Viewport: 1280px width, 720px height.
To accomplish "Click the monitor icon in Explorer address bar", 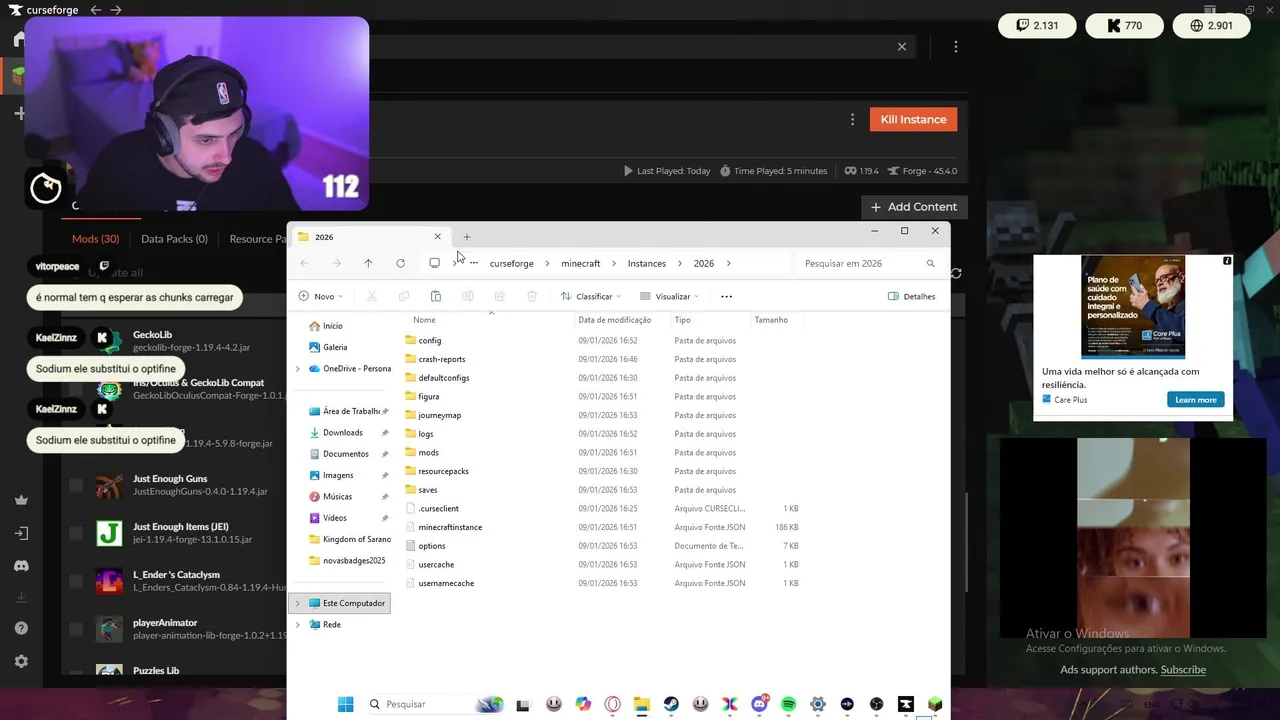I will tap(434, 263).
